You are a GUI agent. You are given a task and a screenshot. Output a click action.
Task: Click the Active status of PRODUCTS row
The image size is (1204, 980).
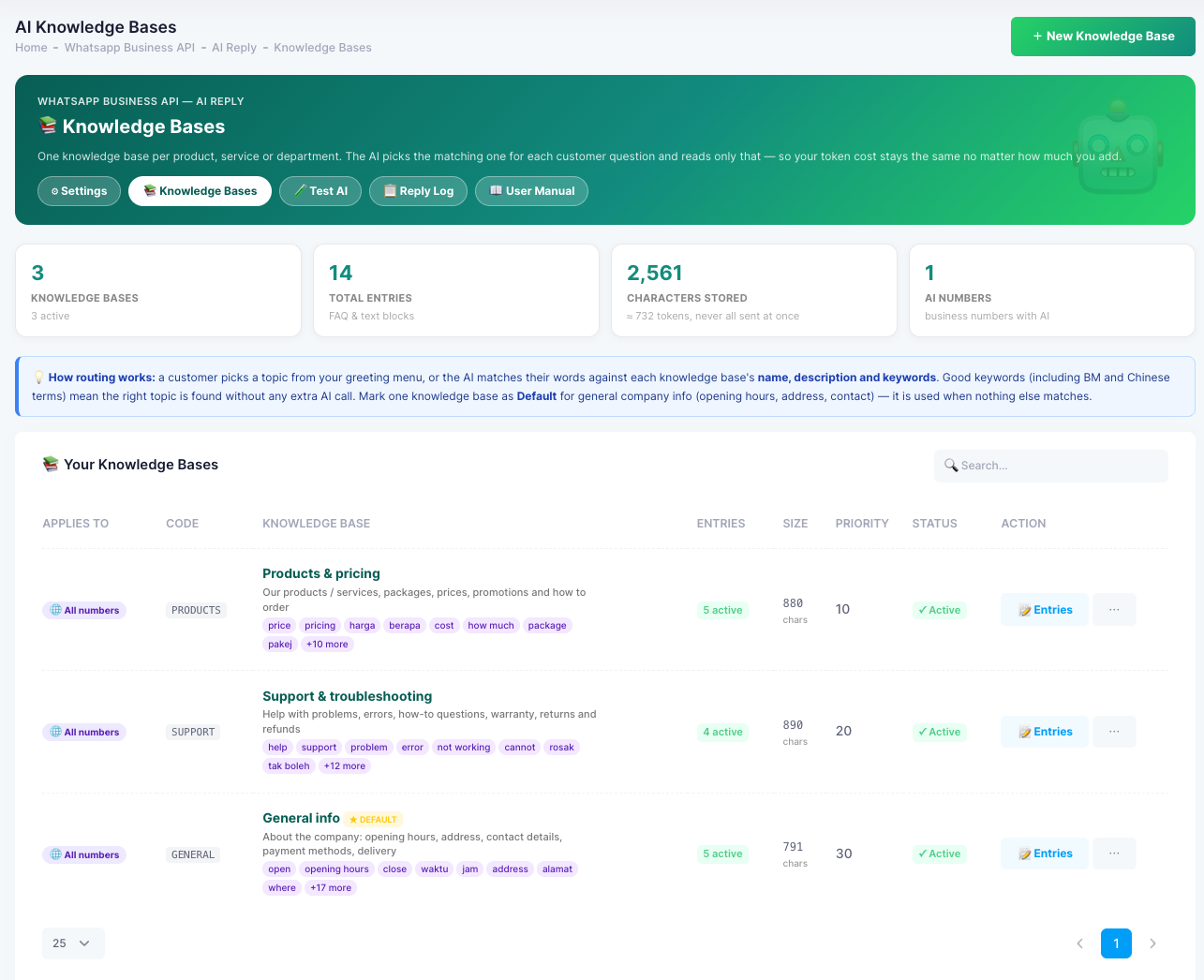click(939, 610)
